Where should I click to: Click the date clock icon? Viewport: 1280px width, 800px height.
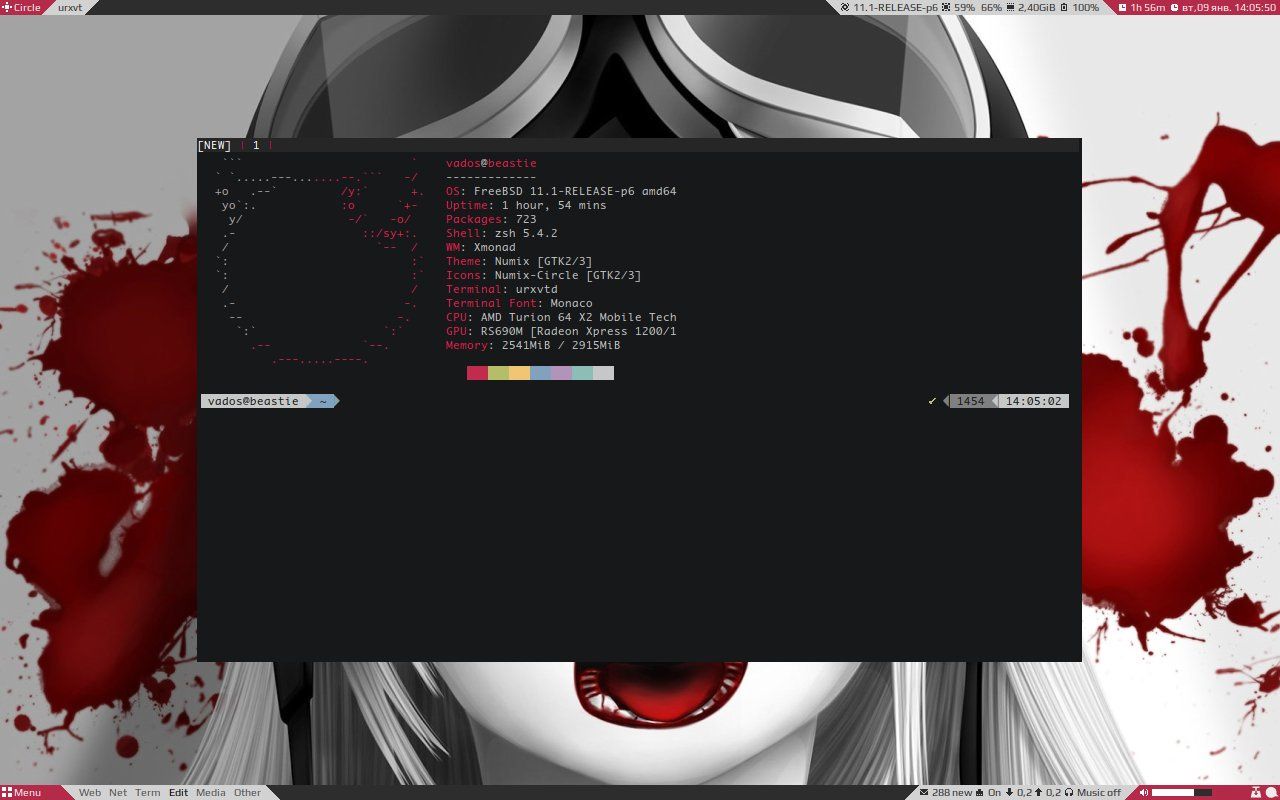(1174, 7)
